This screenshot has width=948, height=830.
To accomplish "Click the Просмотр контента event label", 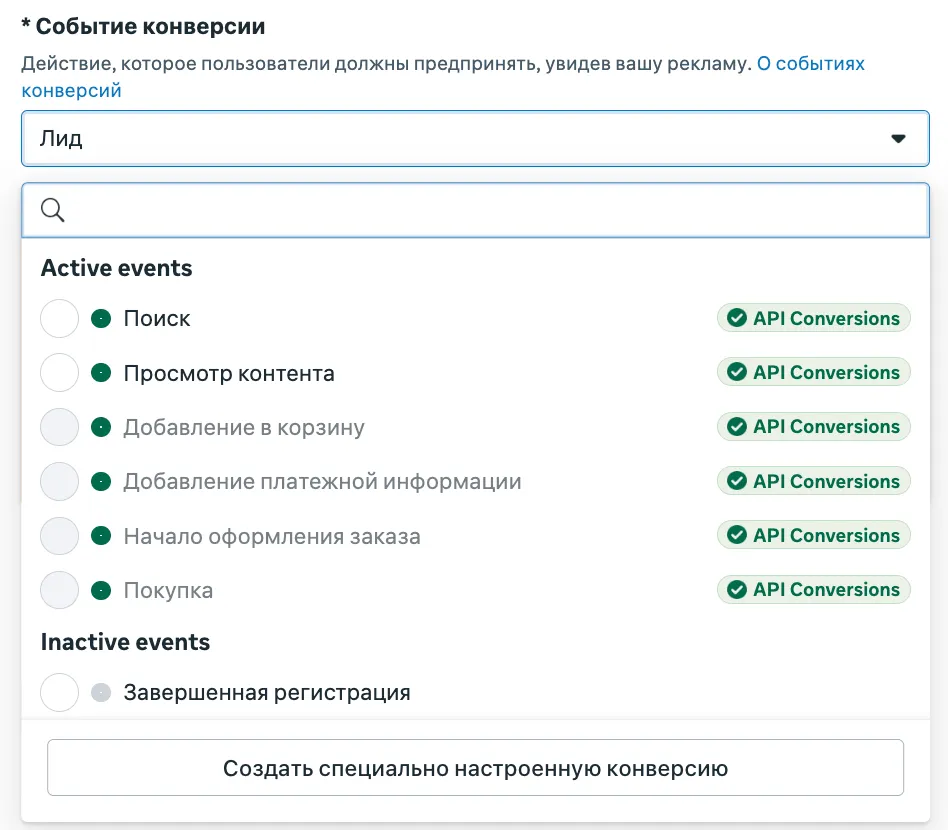I will (229, 374).
